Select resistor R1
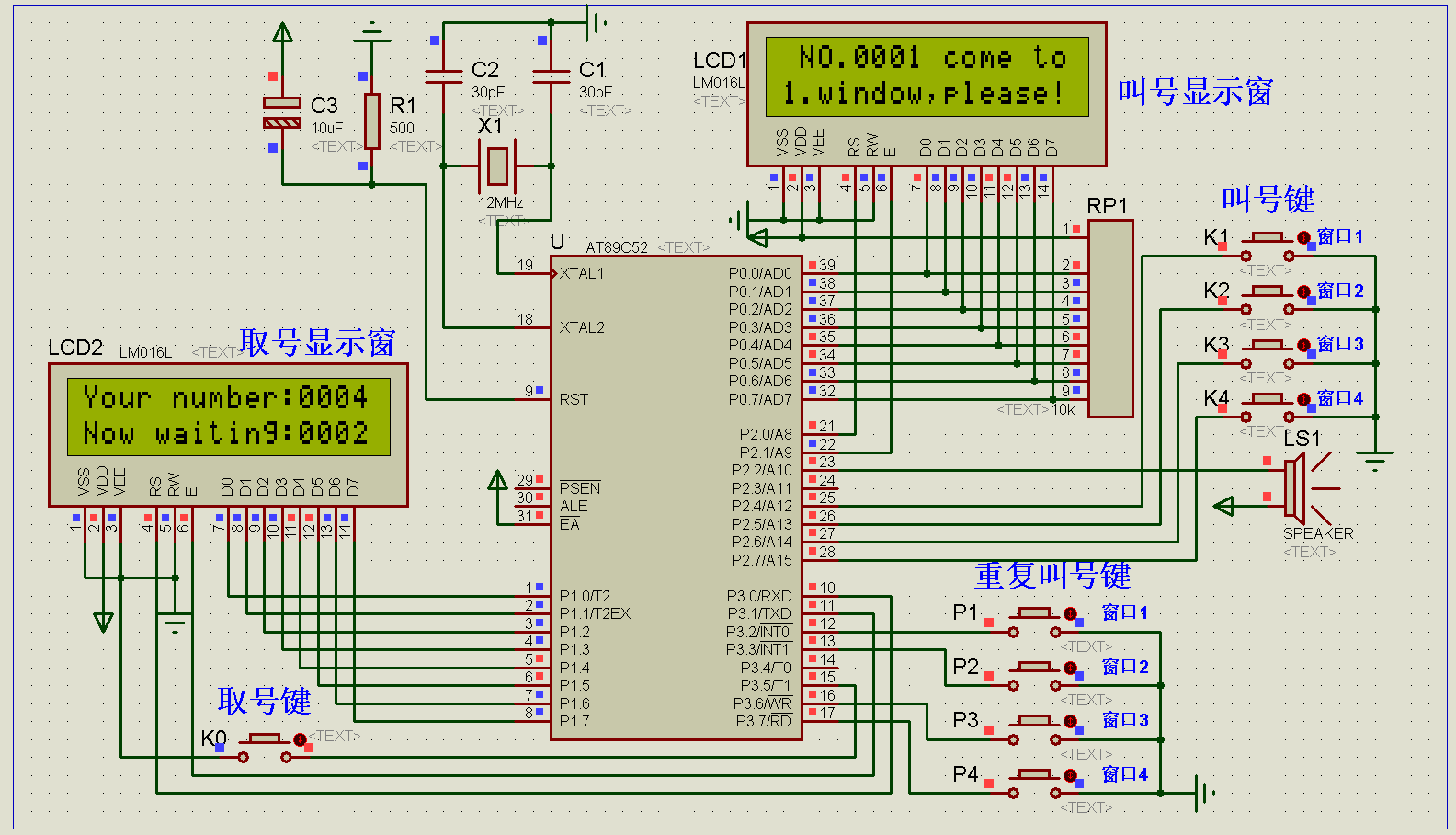The height and width of the screenshot is (835, 1456). coord(371,120)
